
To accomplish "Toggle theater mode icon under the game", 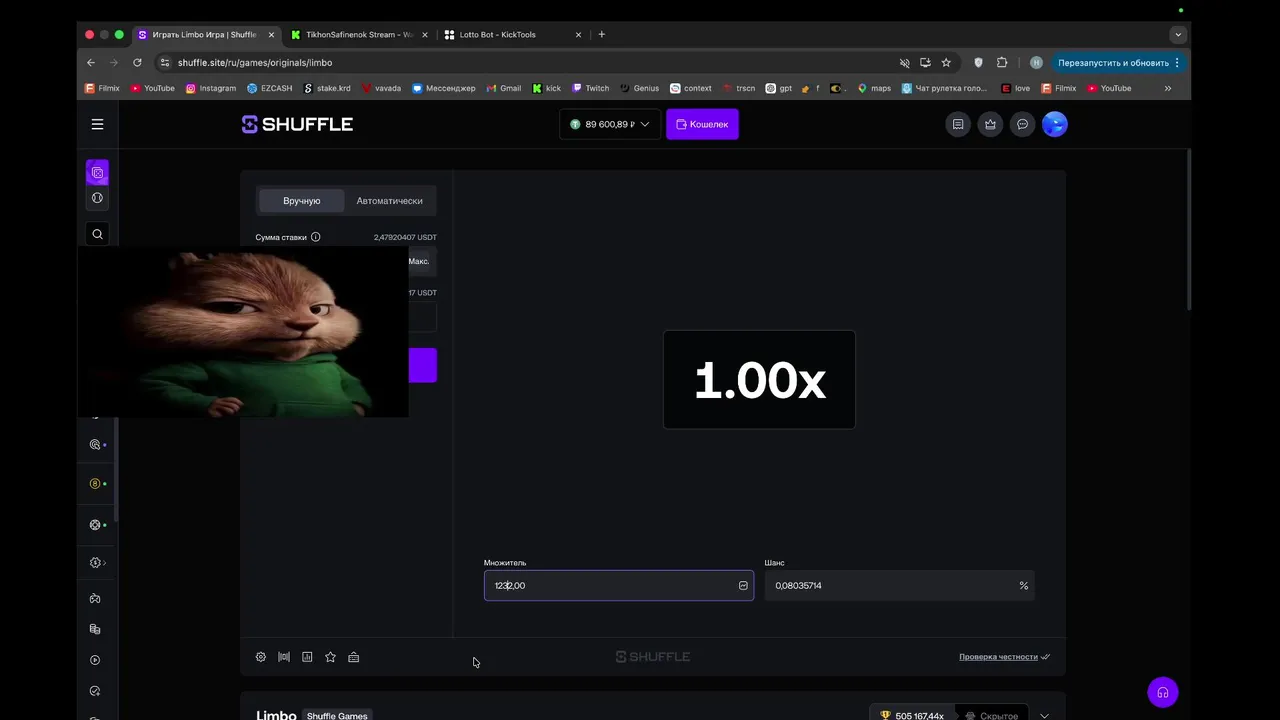I will pos(284,657).
